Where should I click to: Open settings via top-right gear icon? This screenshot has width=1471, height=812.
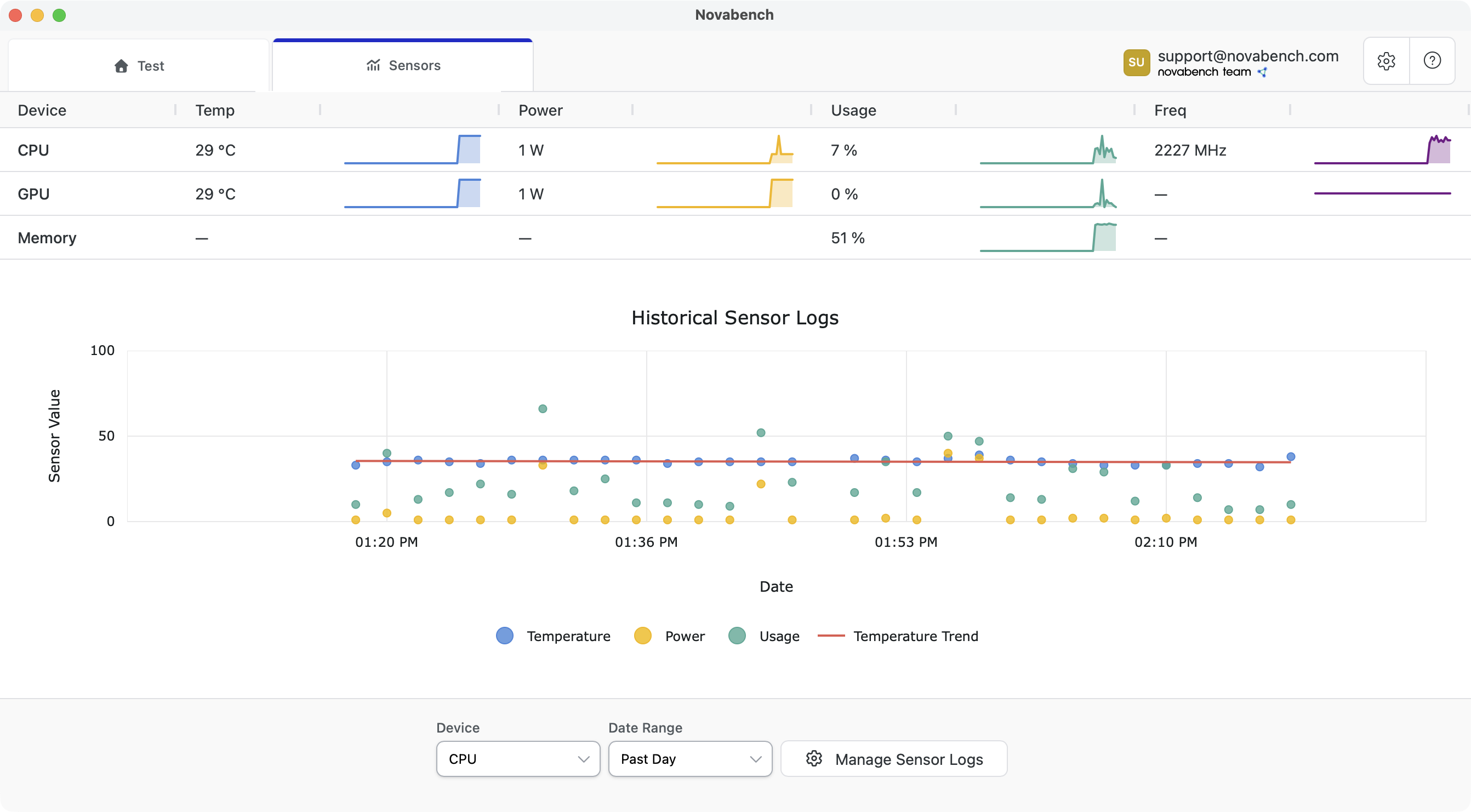click(x=1386, y=61)
